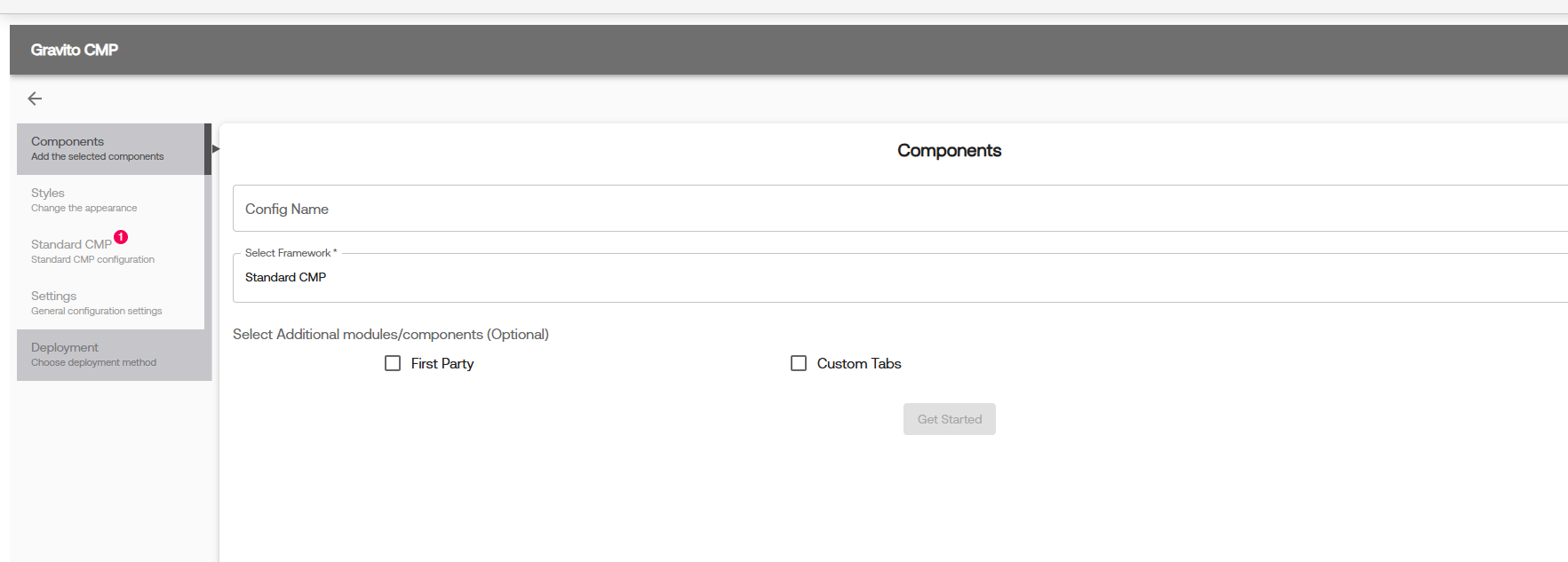Select the Deployment step

pos(114,355)
